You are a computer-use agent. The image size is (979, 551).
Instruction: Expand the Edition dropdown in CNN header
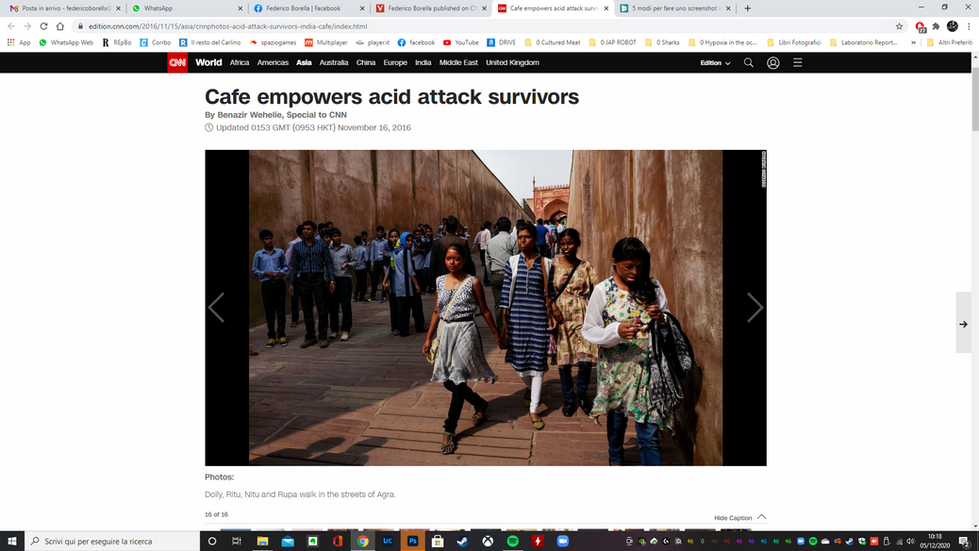[x=715, y=63]
